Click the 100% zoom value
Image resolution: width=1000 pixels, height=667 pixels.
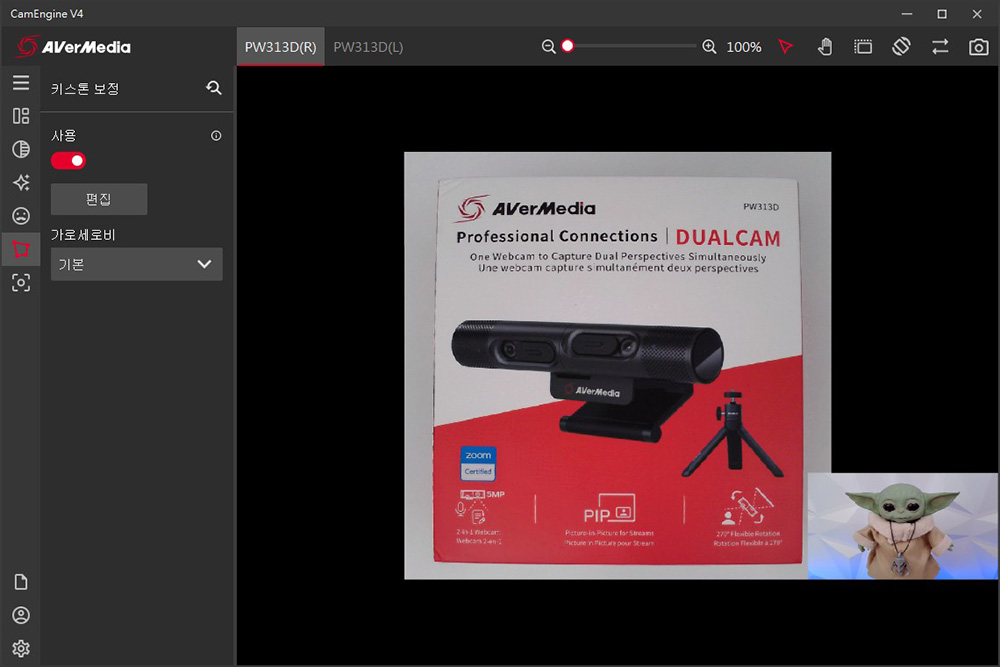click(744, 47)
